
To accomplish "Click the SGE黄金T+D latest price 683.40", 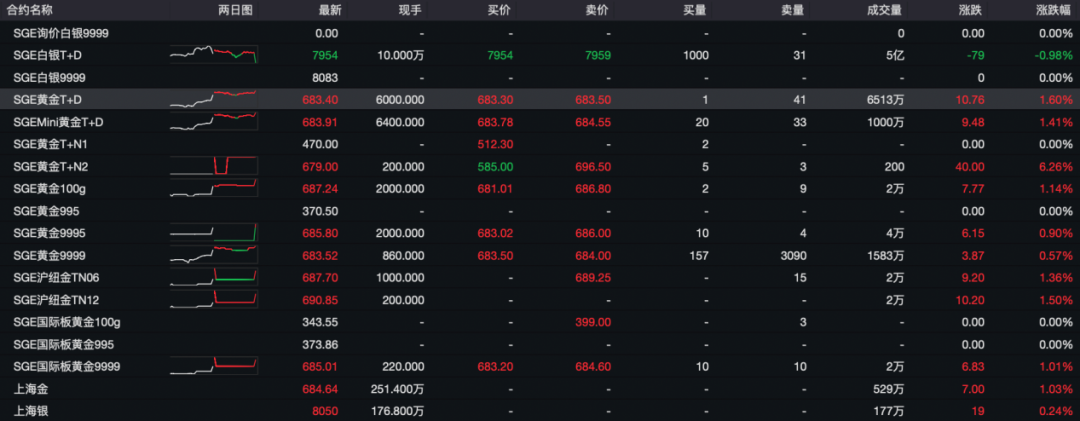I will (x=320, y=100).
